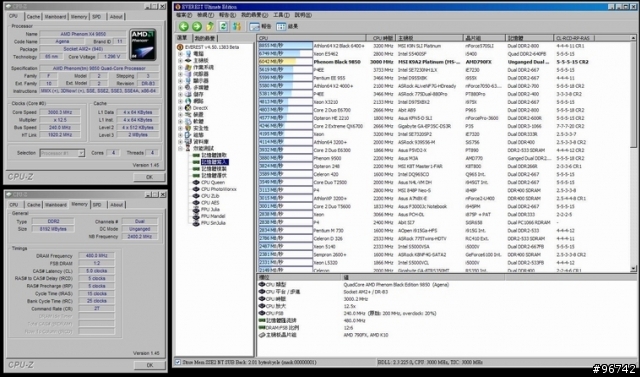Image resolution: width=640 pixels, height=377 pixels.
Task: Click the results list scrollbar up arrow
Action: tap(633, 38)
